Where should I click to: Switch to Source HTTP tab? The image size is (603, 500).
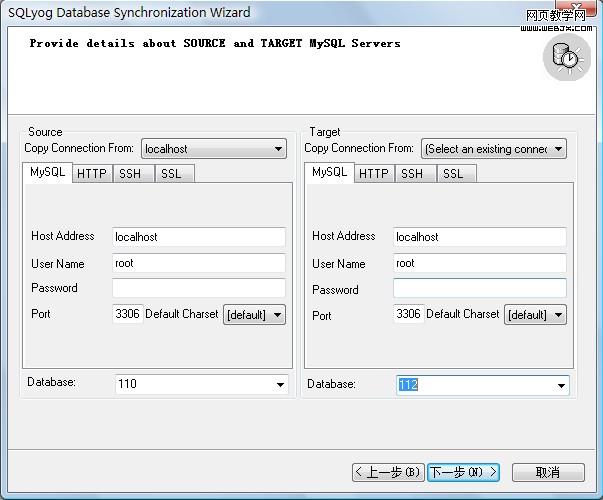click(x=92, y=173)
